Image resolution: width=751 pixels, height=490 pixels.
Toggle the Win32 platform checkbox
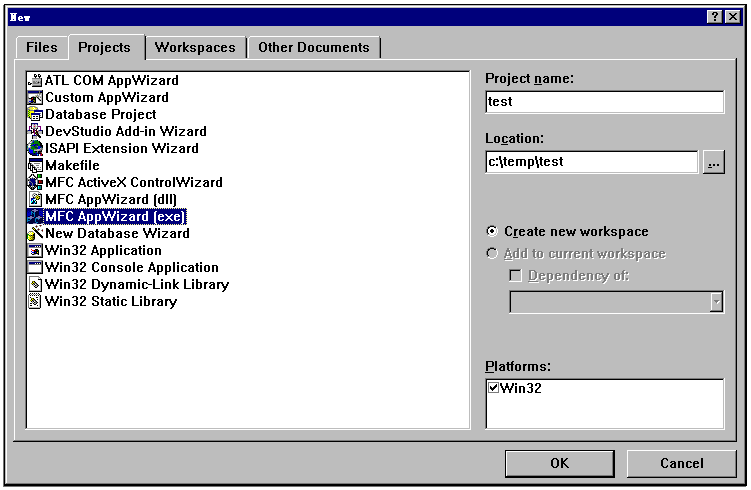pyautogui.click(x=493, y=387)
